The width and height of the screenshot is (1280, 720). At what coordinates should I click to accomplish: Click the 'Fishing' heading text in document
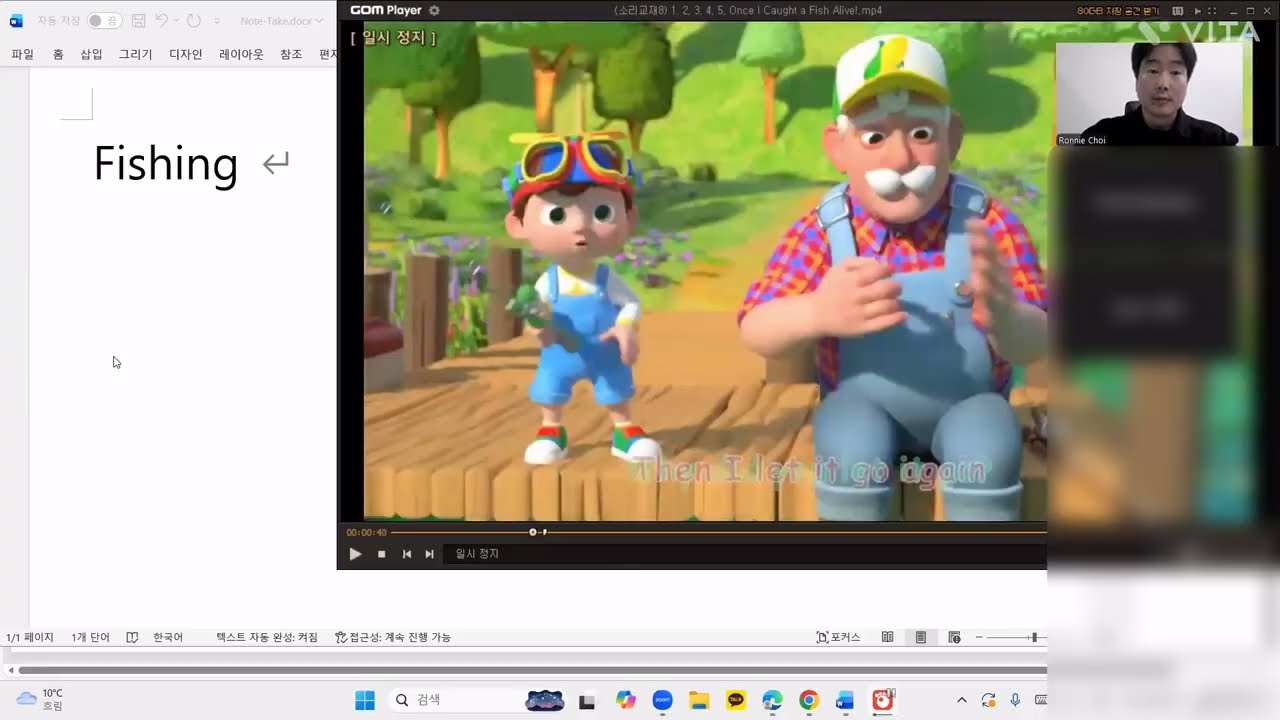click(x=165, y=164)
